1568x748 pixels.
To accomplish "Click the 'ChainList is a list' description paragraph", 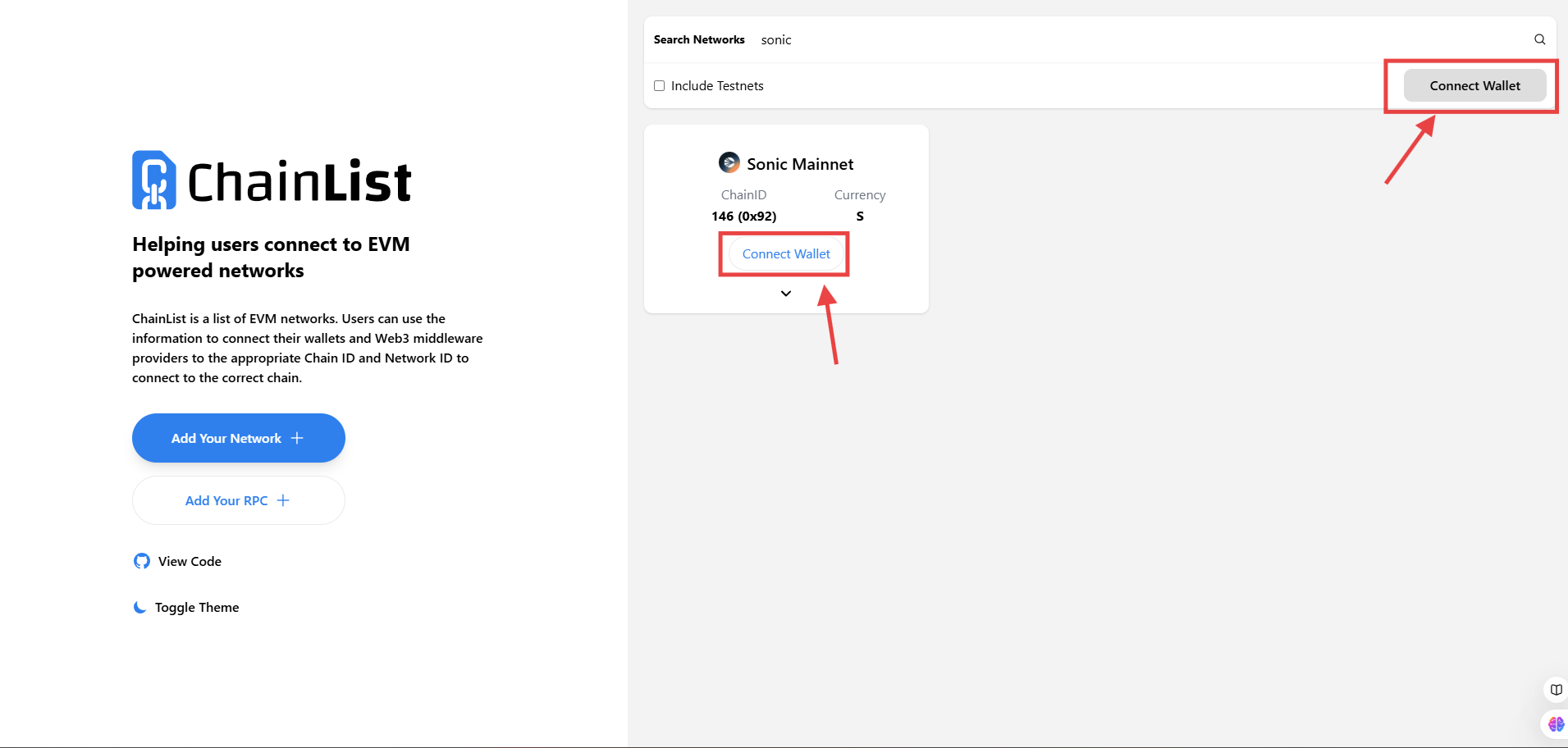I will pyautogui.click(x=308, y=348).
